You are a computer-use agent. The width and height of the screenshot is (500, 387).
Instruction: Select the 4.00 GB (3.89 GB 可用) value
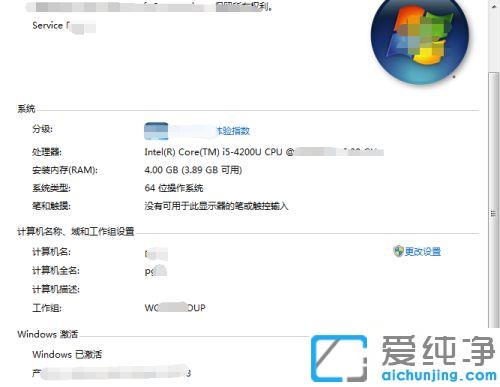pyautogui.click(x=193, y=170)
